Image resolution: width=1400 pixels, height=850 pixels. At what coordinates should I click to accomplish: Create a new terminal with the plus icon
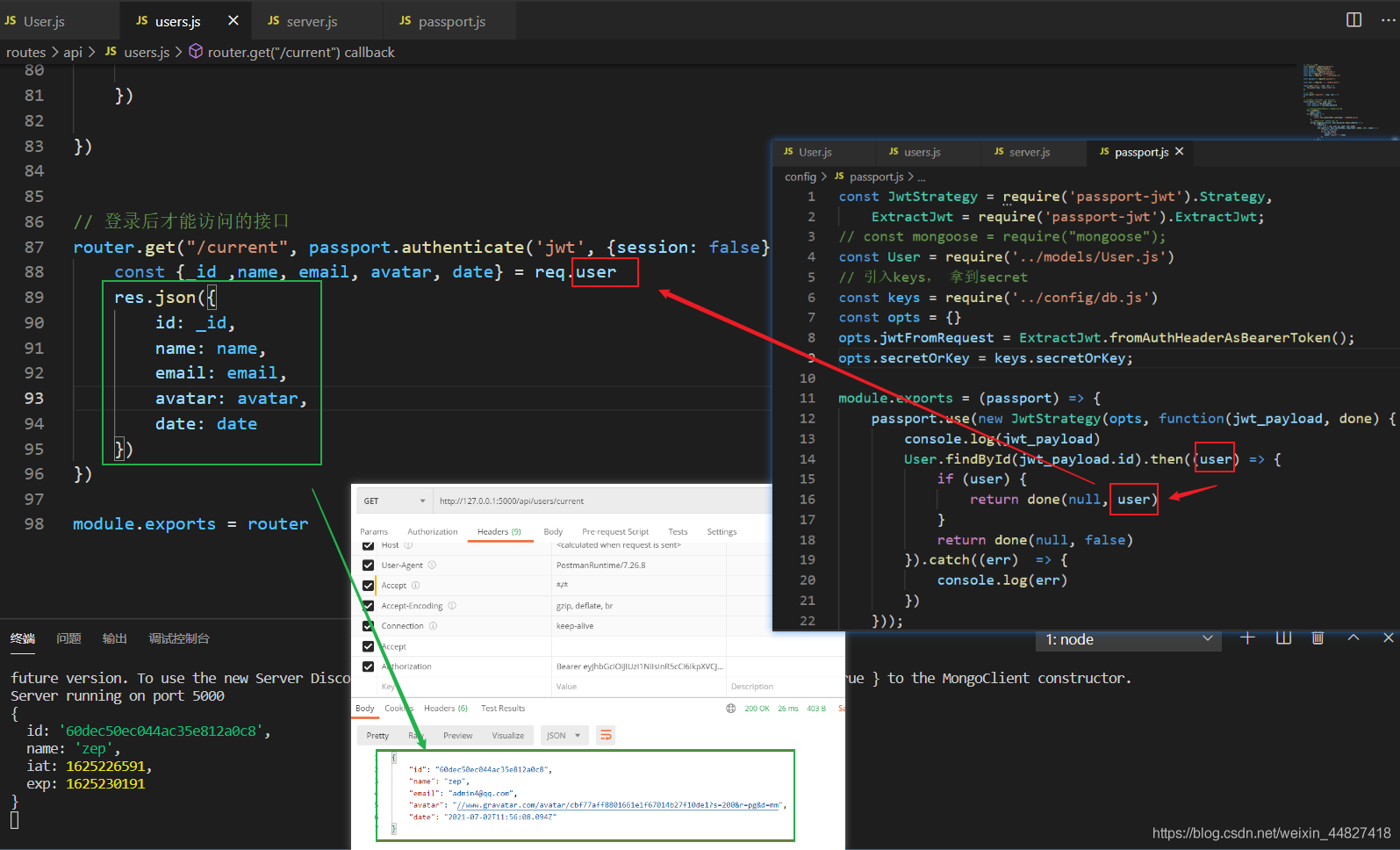(1247, 638)
